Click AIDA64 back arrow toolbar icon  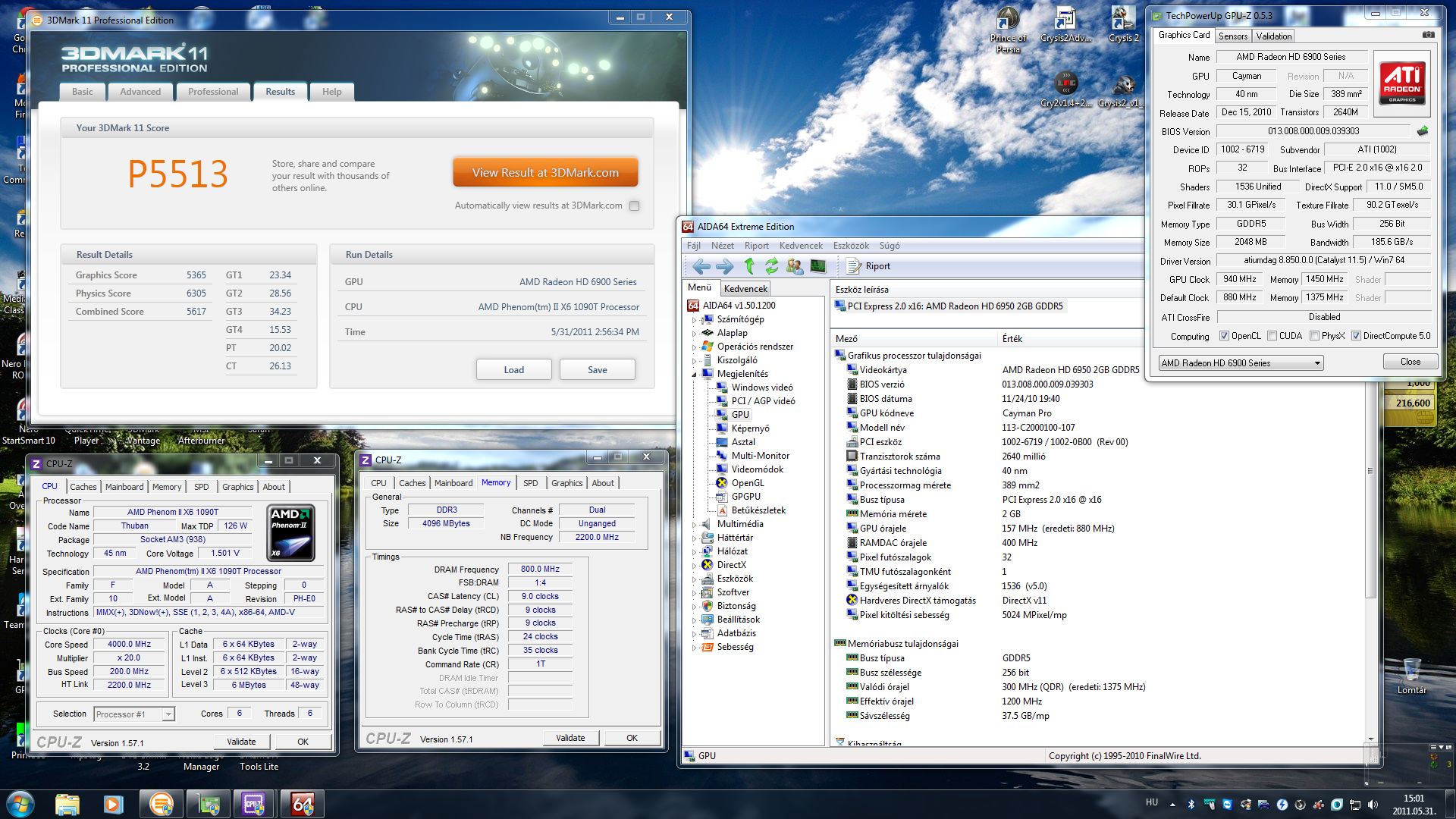click(701, 266)
